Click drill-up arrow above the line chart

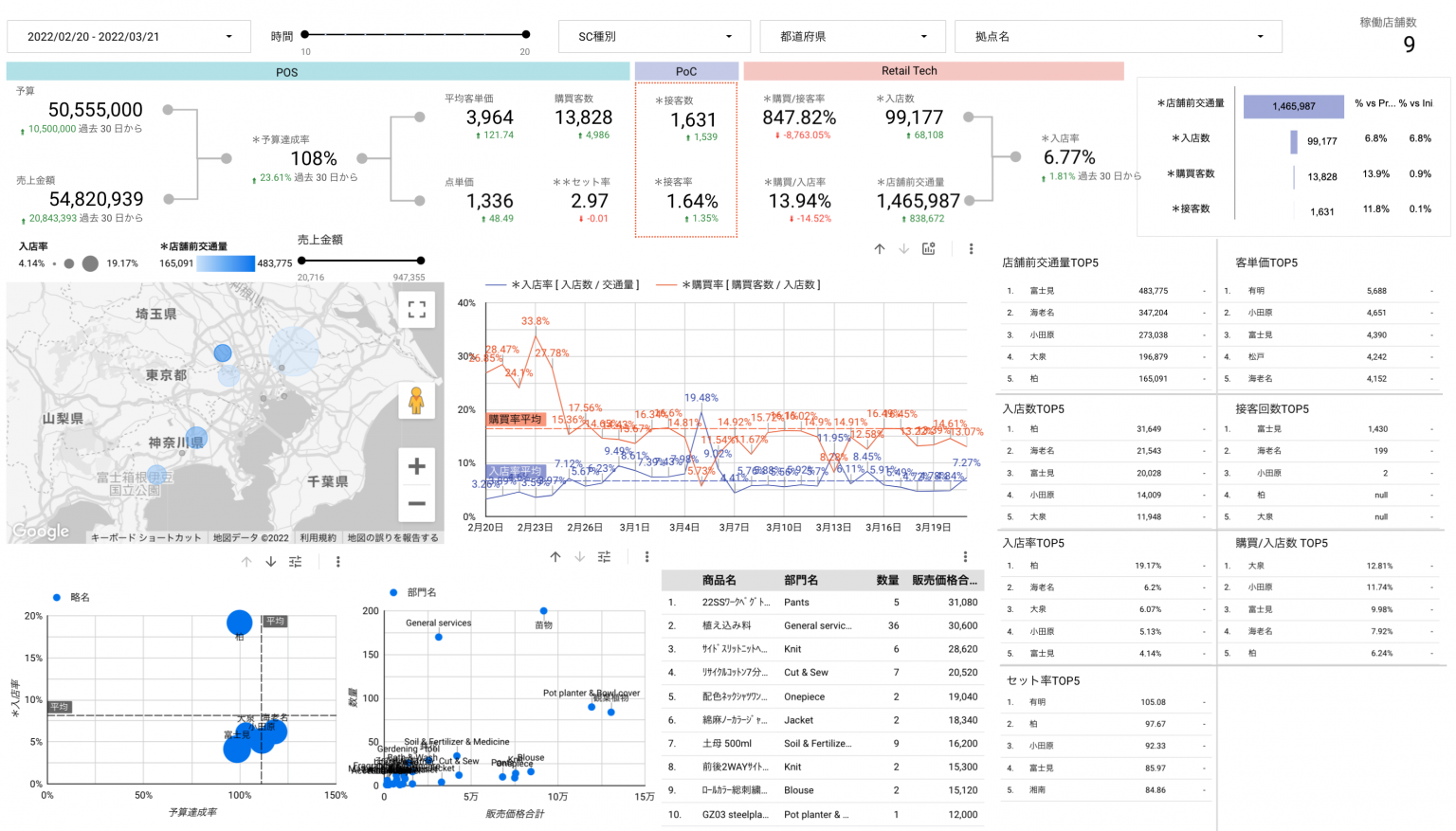point(880,249)
